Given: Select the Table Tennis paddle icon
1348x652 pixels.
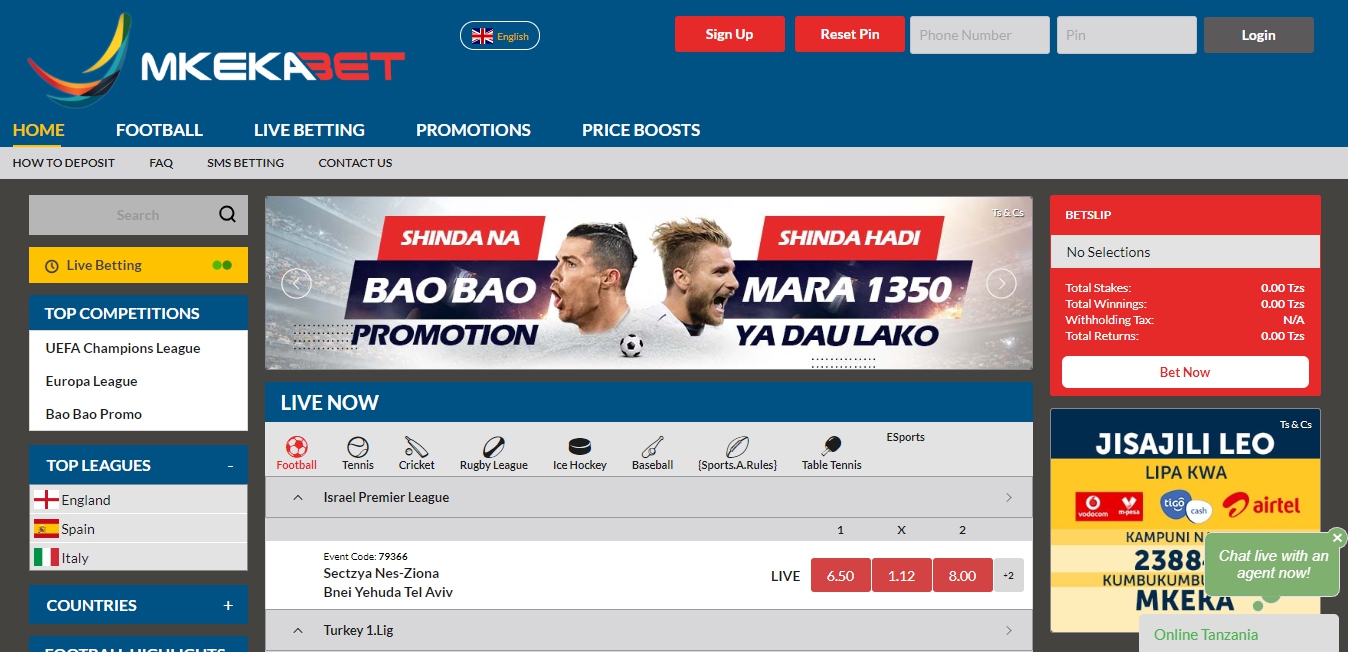Looking at the screenshot, I should pos(831,447).
